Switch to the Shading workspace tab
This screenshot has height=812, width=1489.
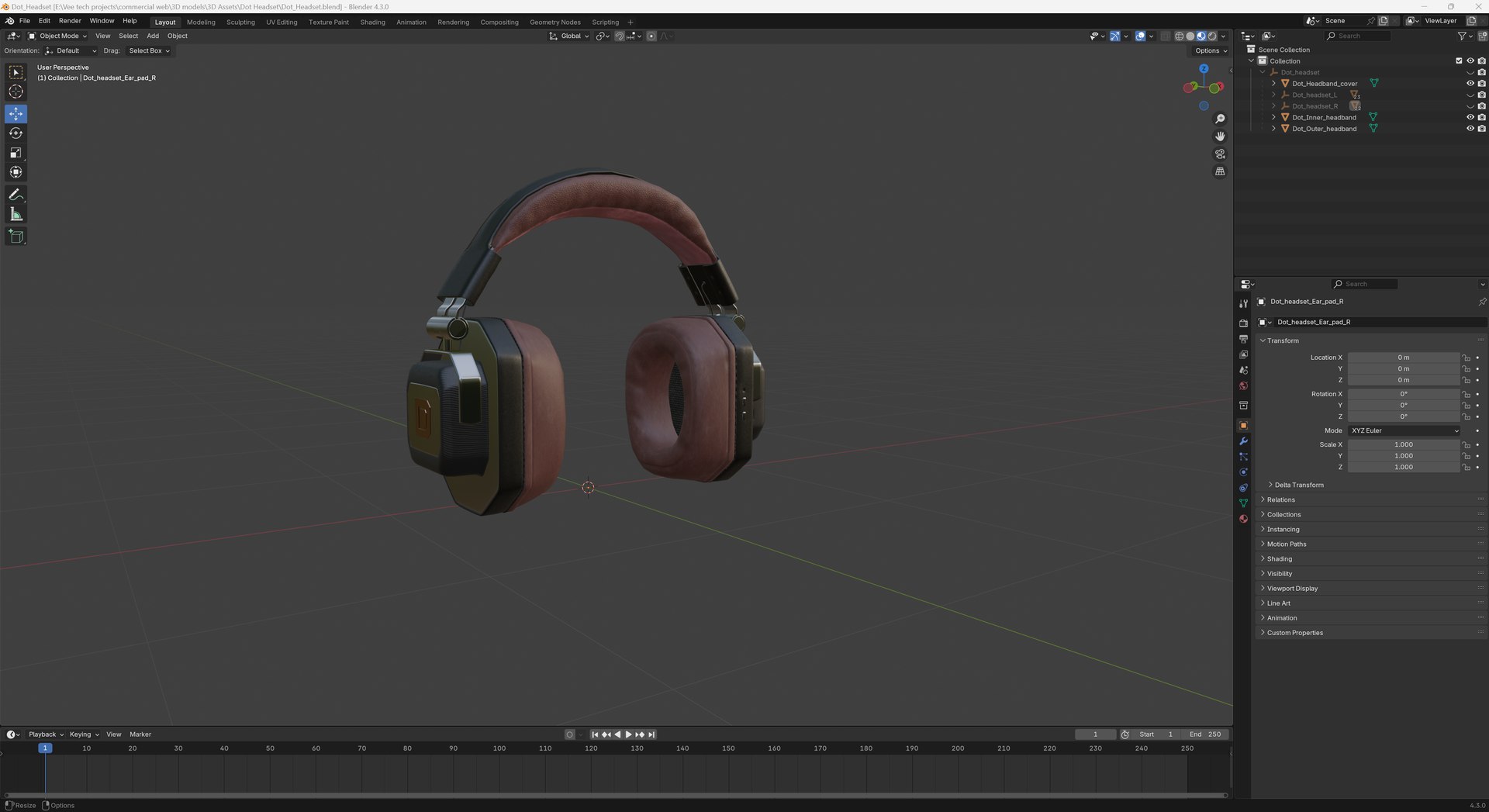click(372, 22)
